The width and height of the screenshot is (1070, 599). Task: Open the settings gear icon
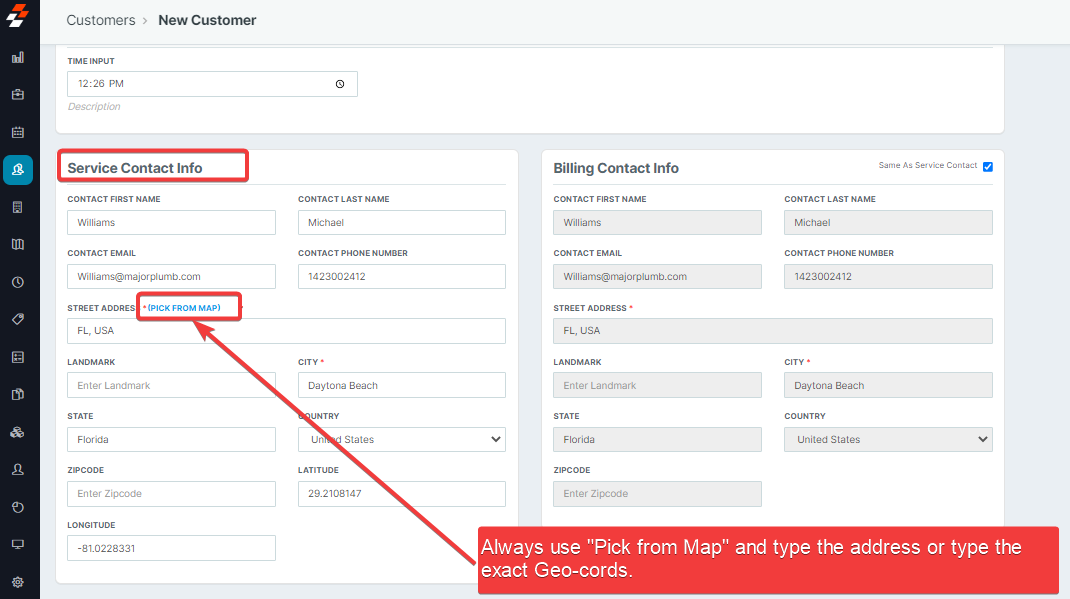click(x=18, y=582)
